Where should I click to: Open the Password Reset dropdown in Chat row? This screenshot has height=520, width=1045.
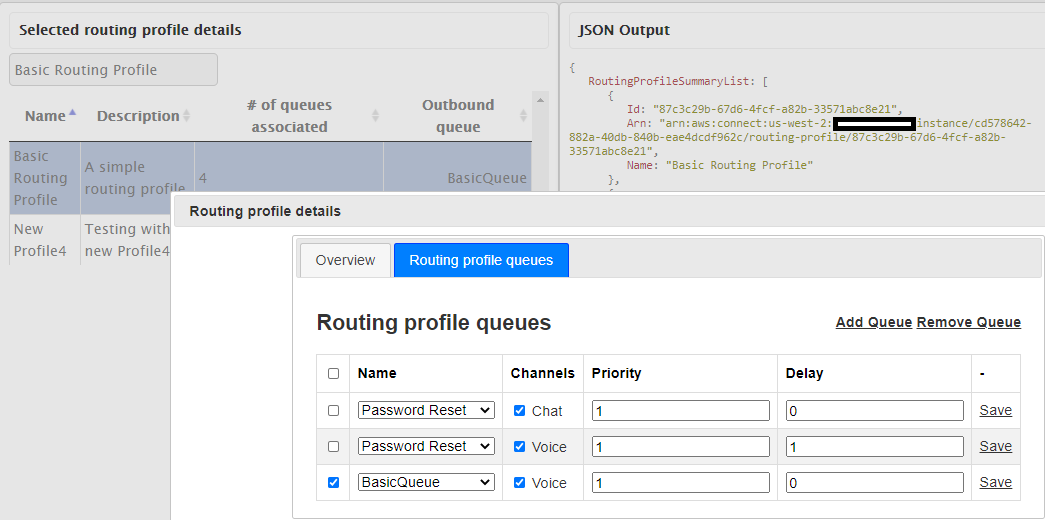click(427, 410)
